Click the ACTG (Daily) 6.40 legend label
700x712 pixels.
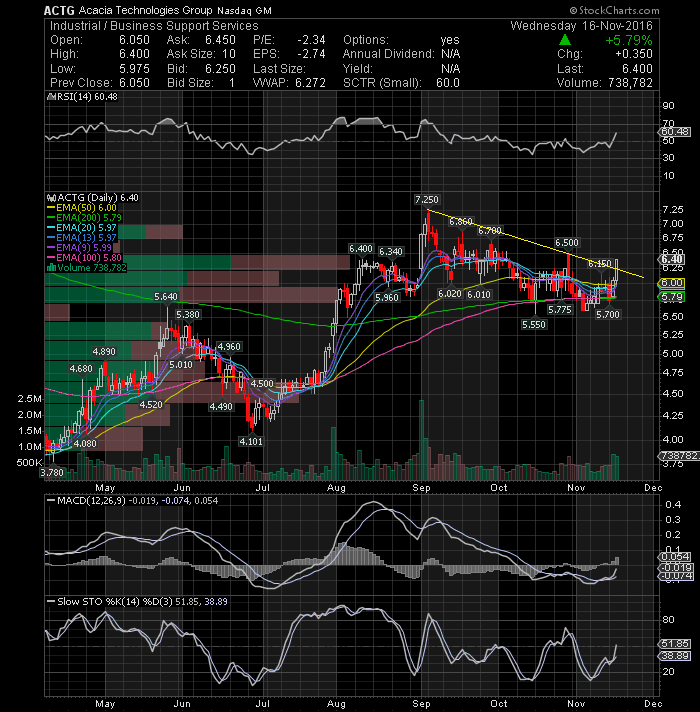click(93, 198)
